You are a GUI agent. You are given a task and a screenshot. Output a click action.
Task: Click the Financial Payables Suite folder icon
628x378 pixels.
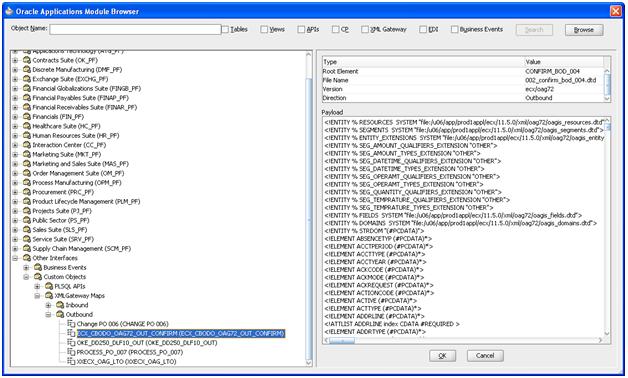26,98
